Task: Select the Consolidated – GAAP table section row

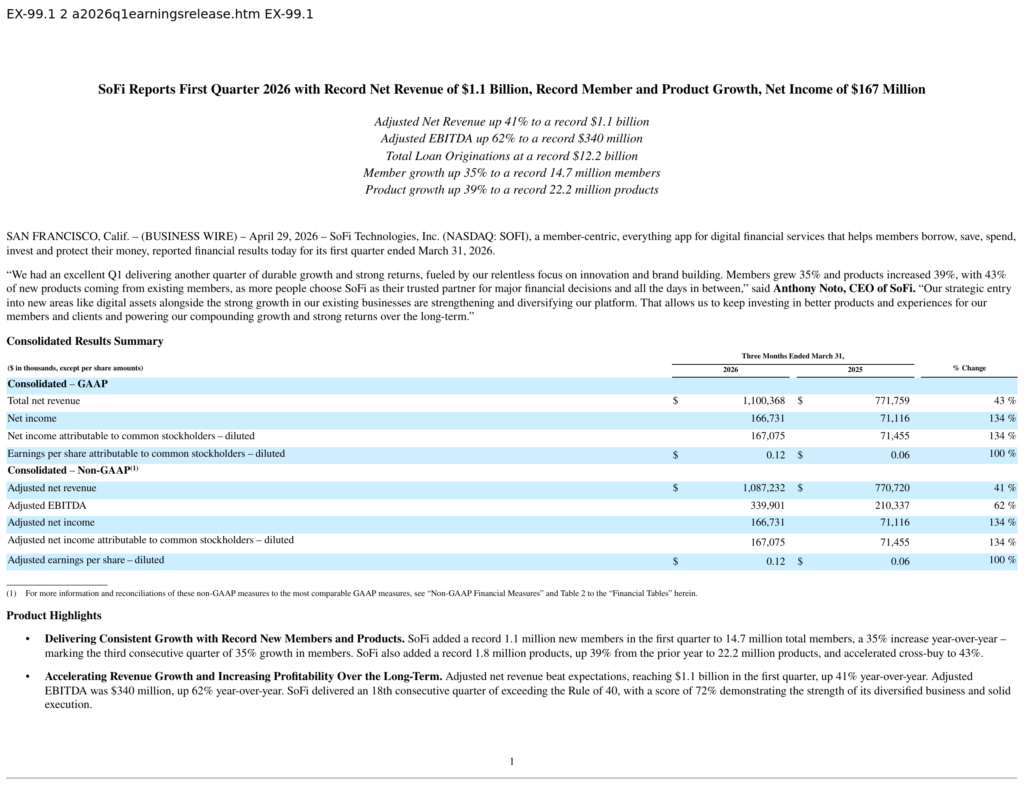Action: coord(511,384)
